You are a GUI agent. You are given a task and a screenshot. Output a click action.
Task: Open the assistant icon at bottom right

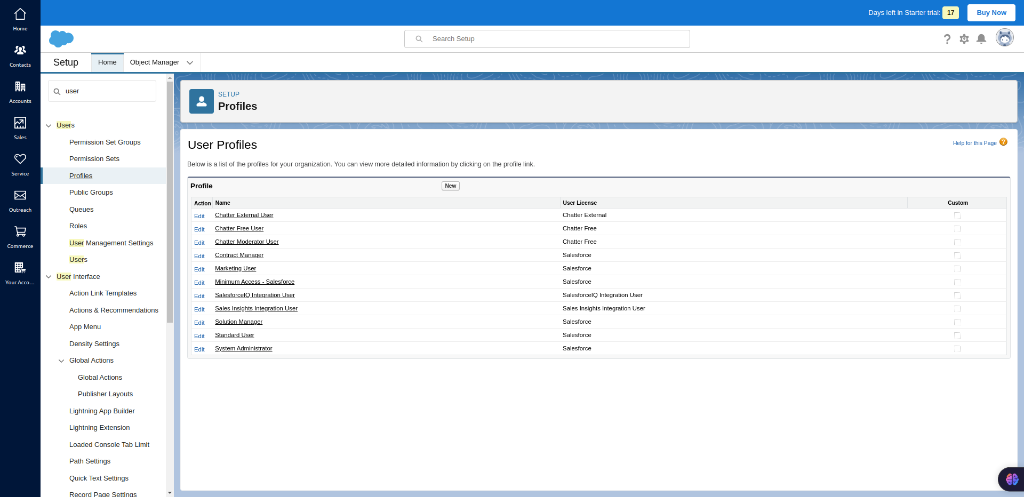click(1012, 479)
